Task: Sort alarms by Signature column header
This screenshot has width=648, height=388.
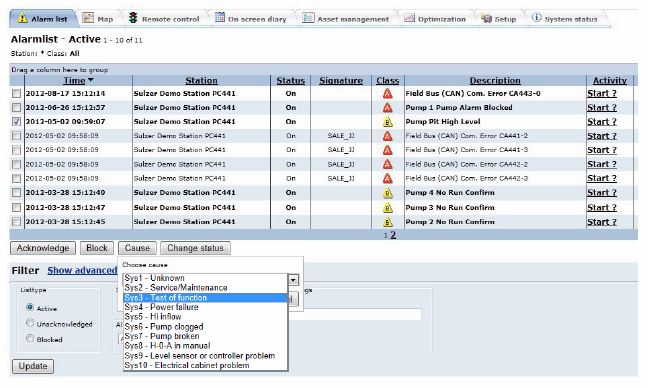Action: 341,81
